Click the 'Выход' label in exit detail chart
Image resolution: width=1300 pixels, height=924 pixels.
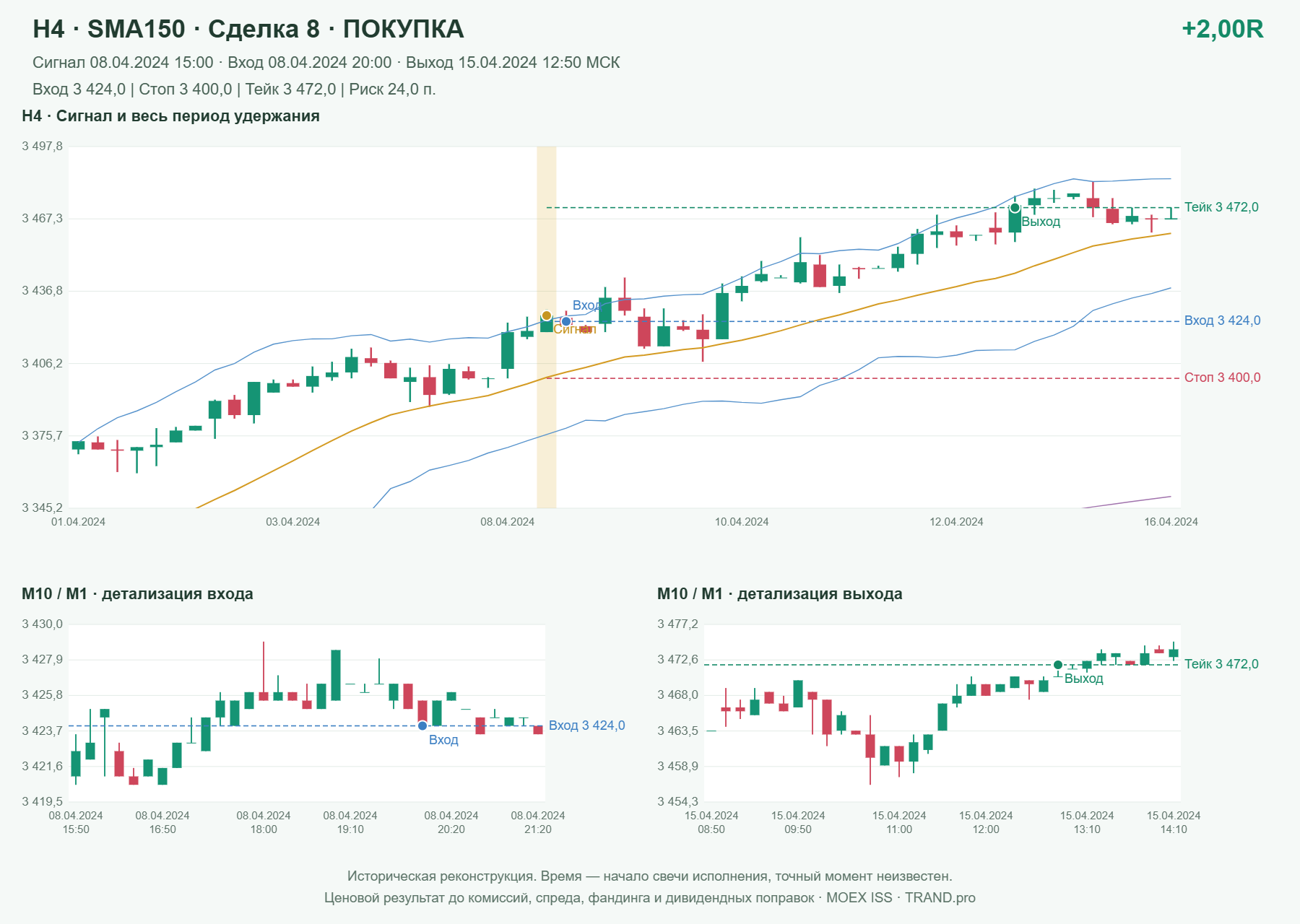click(x=1083, y=679)
